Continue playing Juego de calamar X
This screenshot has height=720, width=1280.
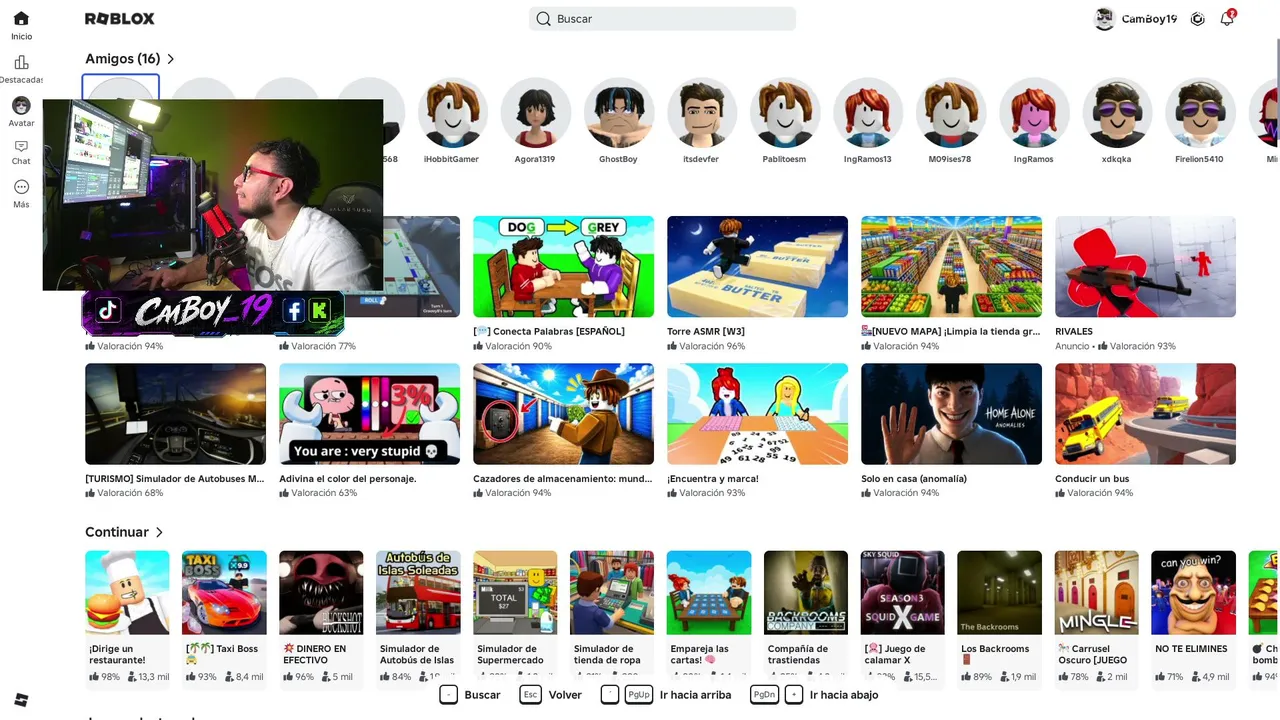click(903, 592)
